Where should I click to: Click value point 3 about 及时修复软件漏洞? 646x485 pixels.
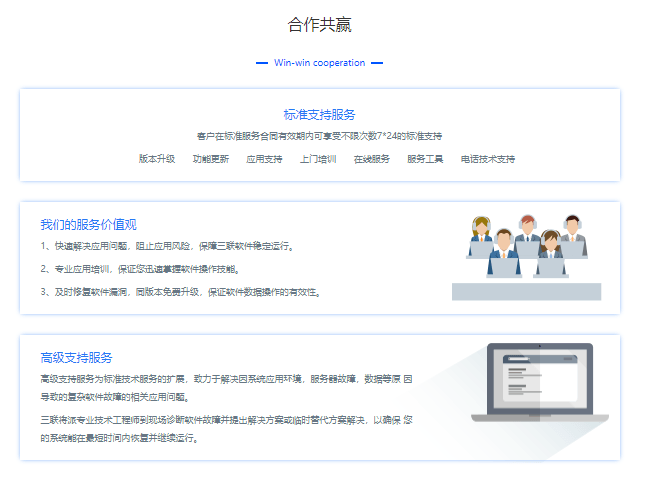181,292
